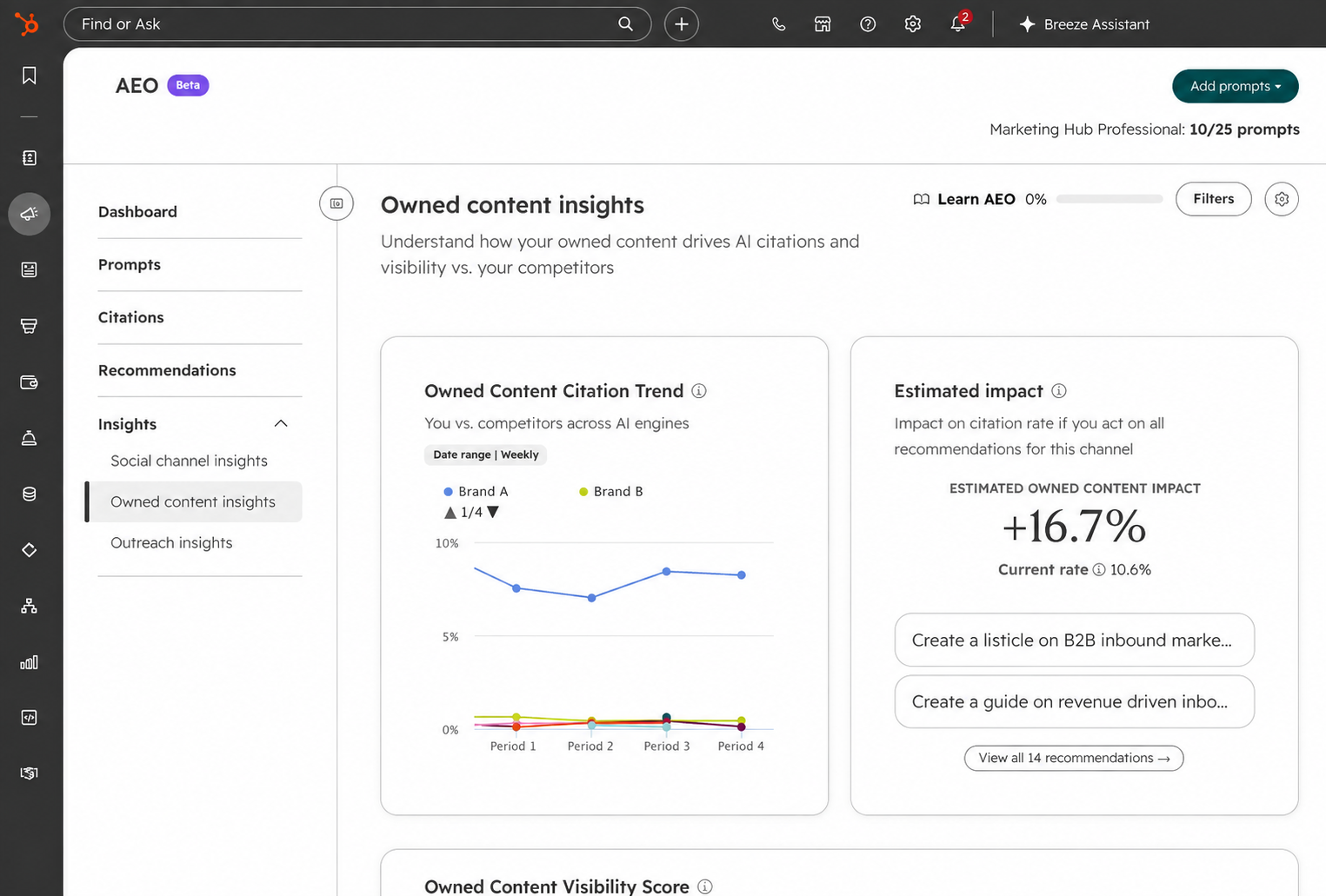1326x896 pixels.
Task: Click the 10/25 prompts usage text
Action: (x=1244, y=129)
